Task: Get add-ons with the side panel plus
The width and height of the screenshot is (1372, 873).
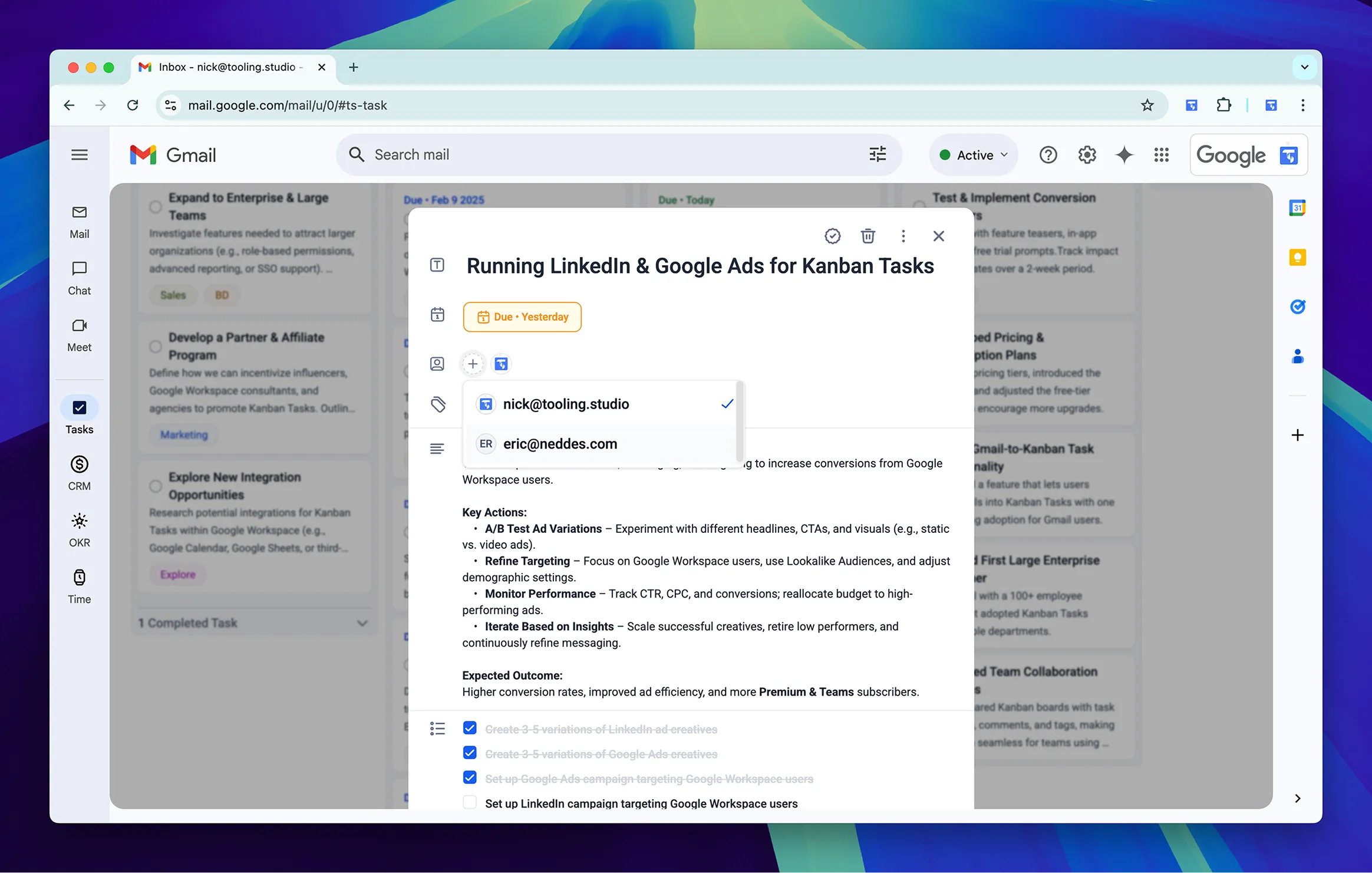Action: click(x=1297, y=435)
